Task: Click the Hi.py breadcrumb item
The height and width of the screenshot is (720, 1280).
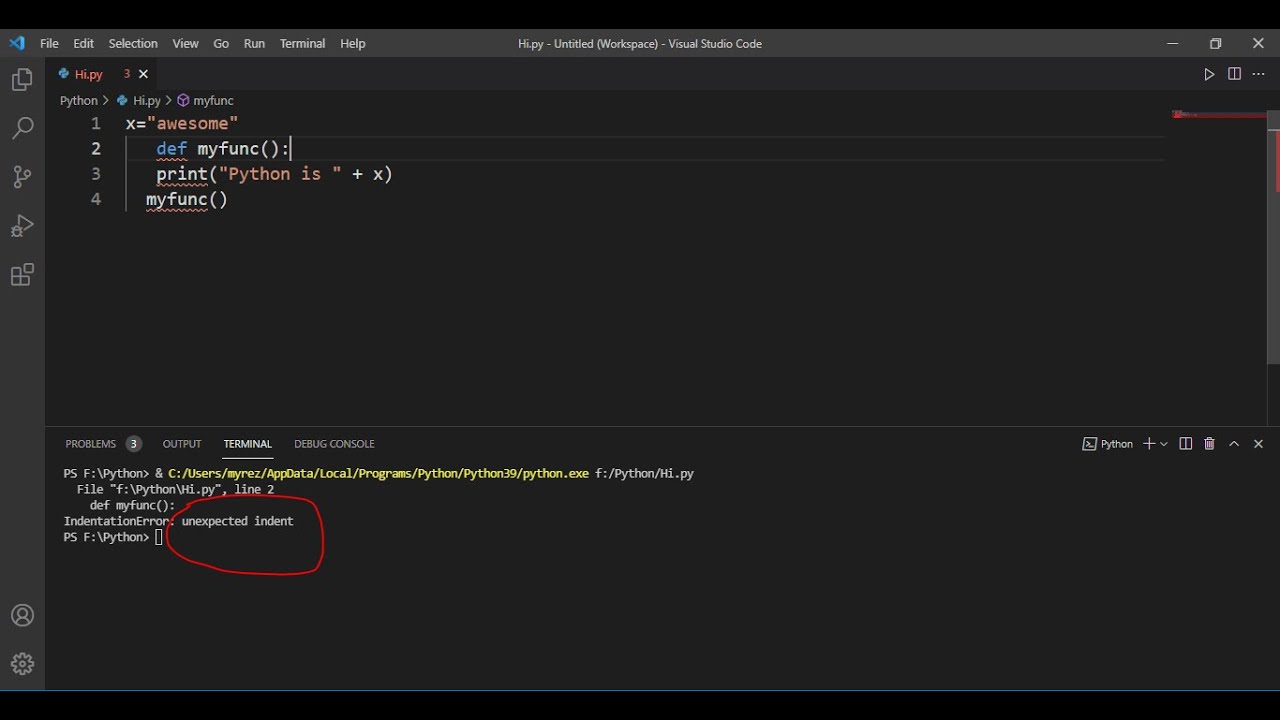Action: (x=139, y=100)
